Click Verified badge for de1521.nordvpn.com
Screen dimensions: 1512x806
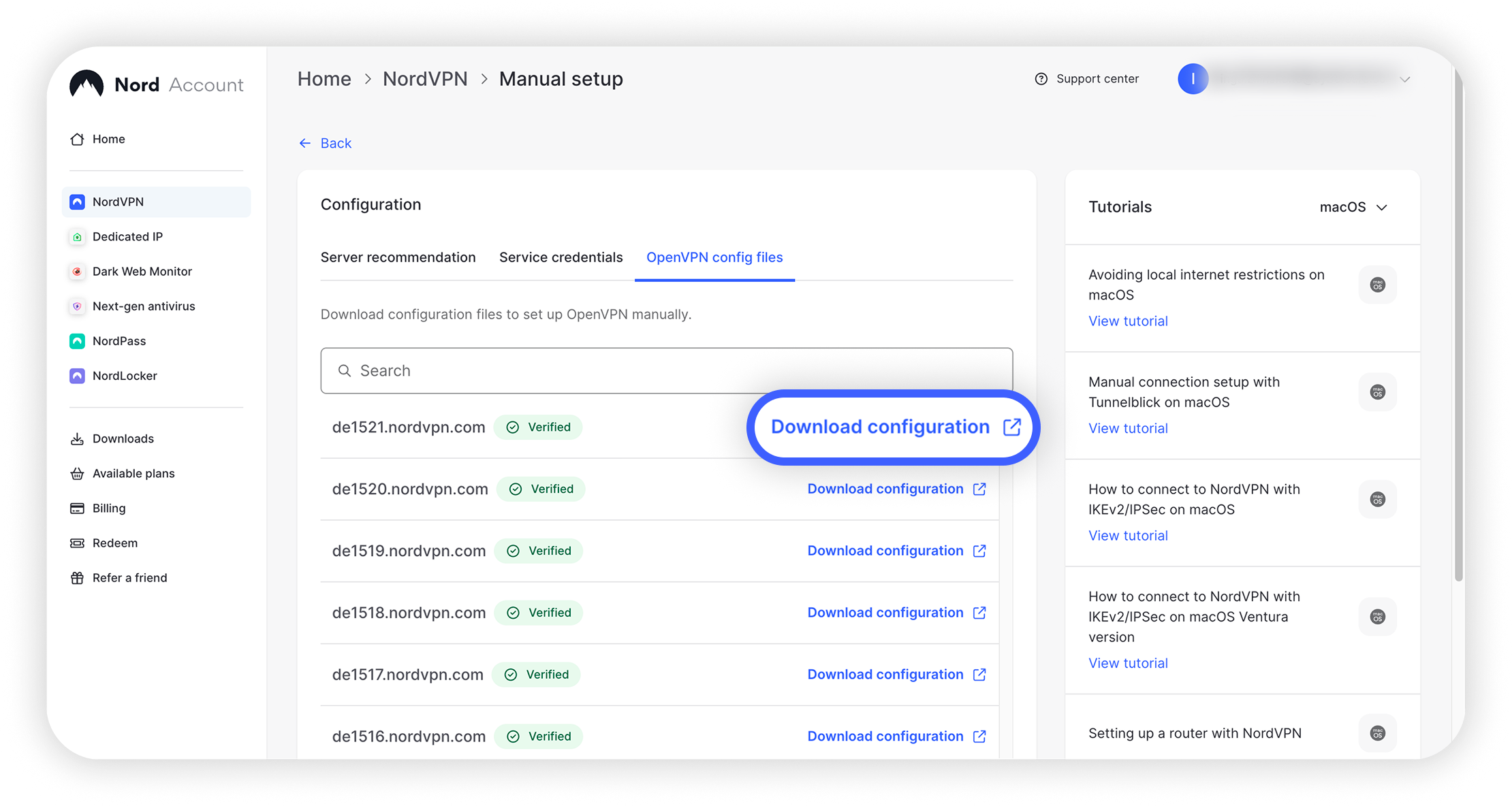tap(538, 427)
